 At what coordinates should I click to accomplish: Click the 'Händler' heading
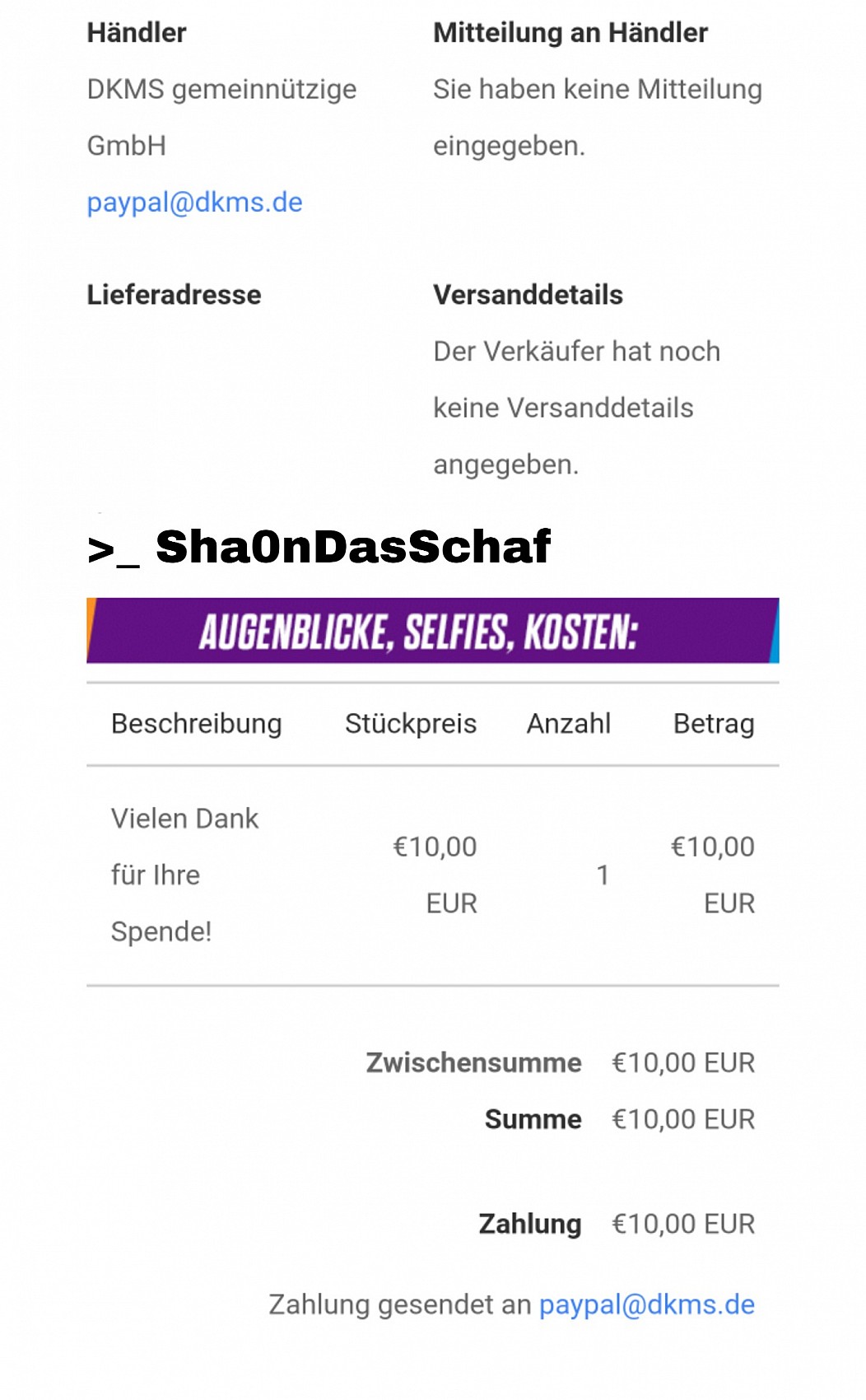(137, 33)
